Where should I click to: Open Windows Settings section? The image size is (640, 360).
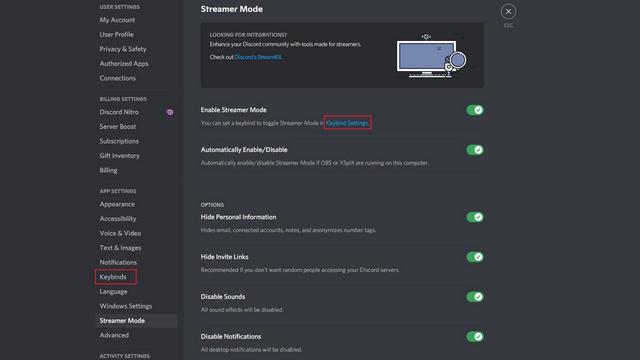[125, 306]
